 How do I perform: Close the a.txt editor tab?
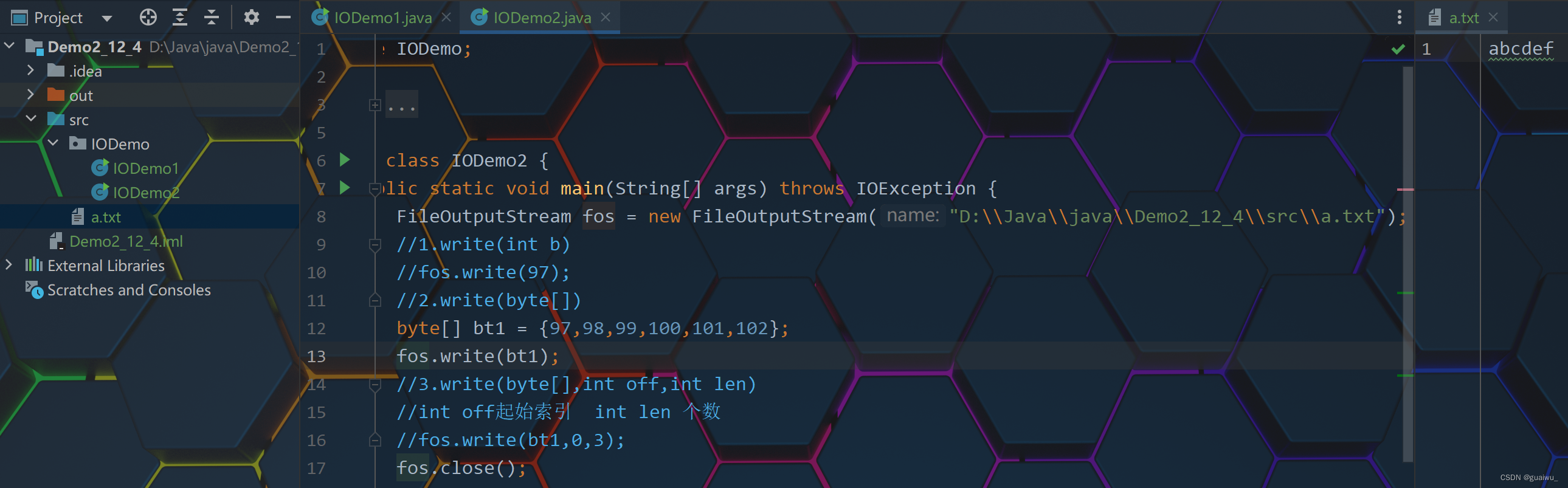point(1493,17)
